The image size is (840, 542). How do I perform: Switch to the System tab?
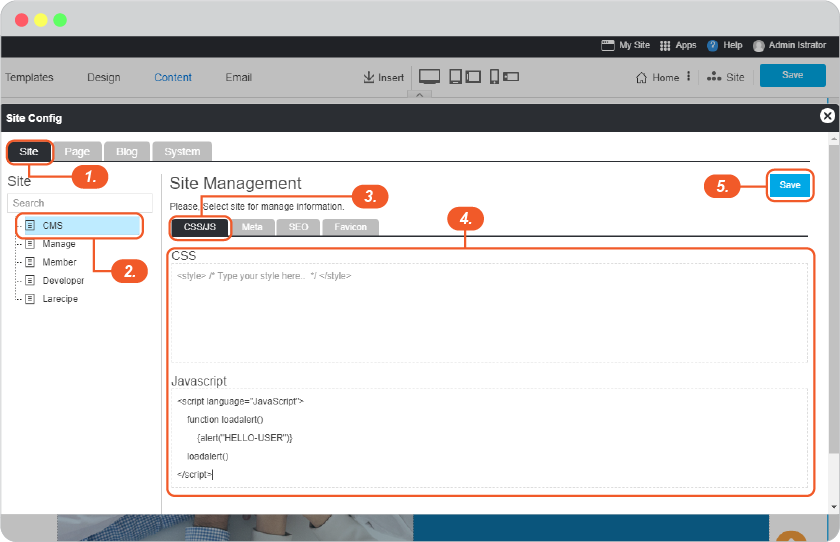[x=182, y=152]
